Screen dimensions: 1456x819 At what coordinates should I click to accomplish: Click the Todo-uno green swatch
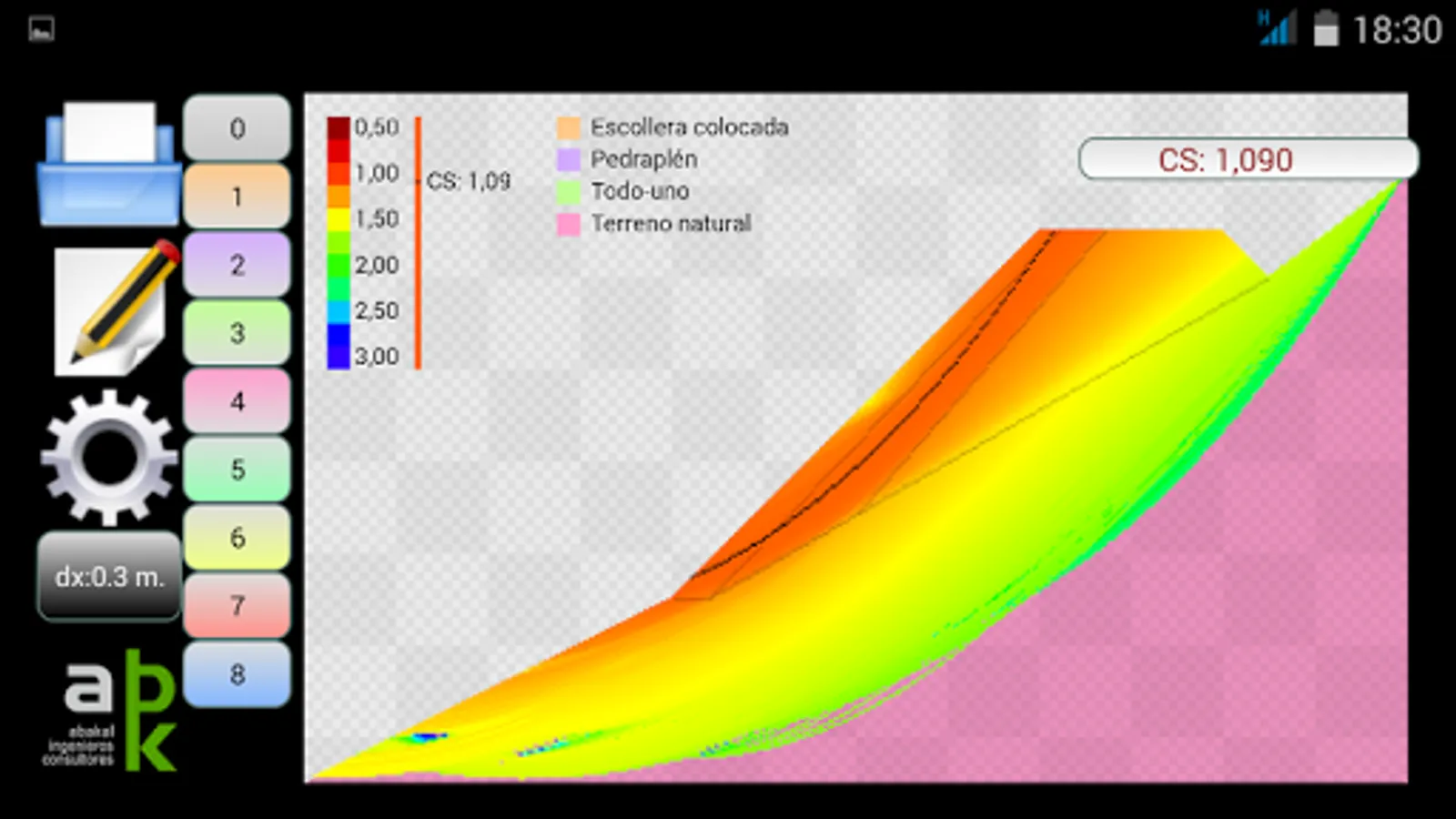569,192
